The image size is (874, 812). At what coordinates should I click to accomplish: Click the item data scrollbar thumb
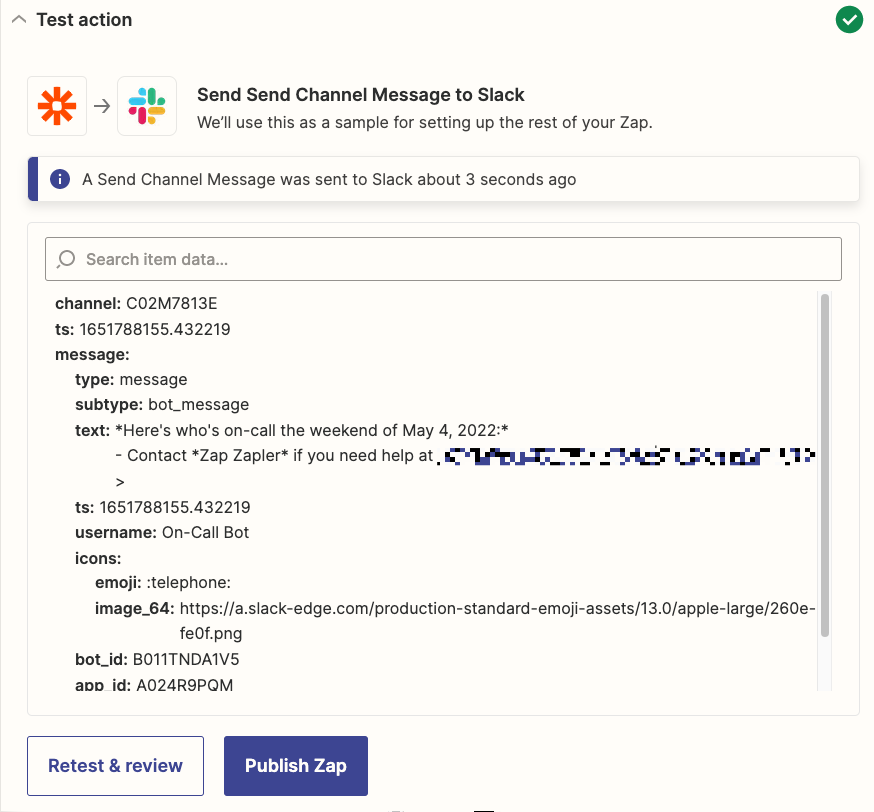pyautogui.click(x=825, y=465)
